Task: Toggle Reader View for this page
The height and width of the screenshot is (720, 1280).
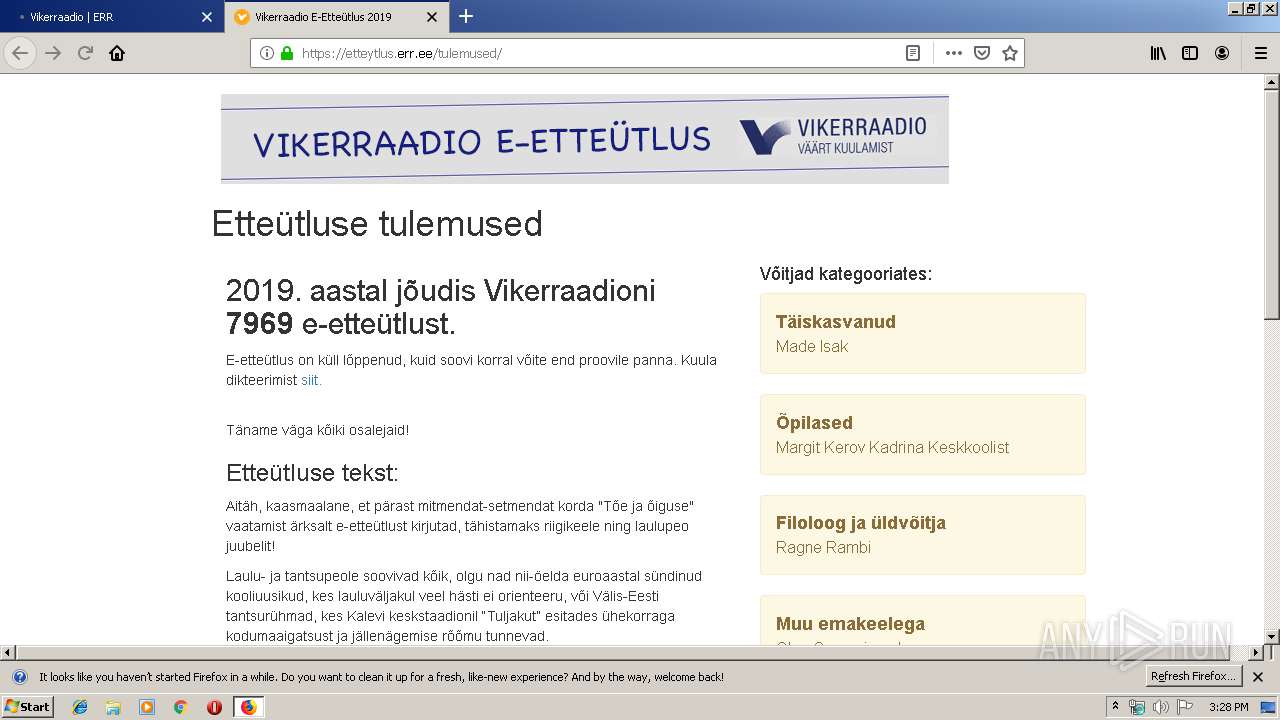Action: pyautogui.click(x=913, y=53)
